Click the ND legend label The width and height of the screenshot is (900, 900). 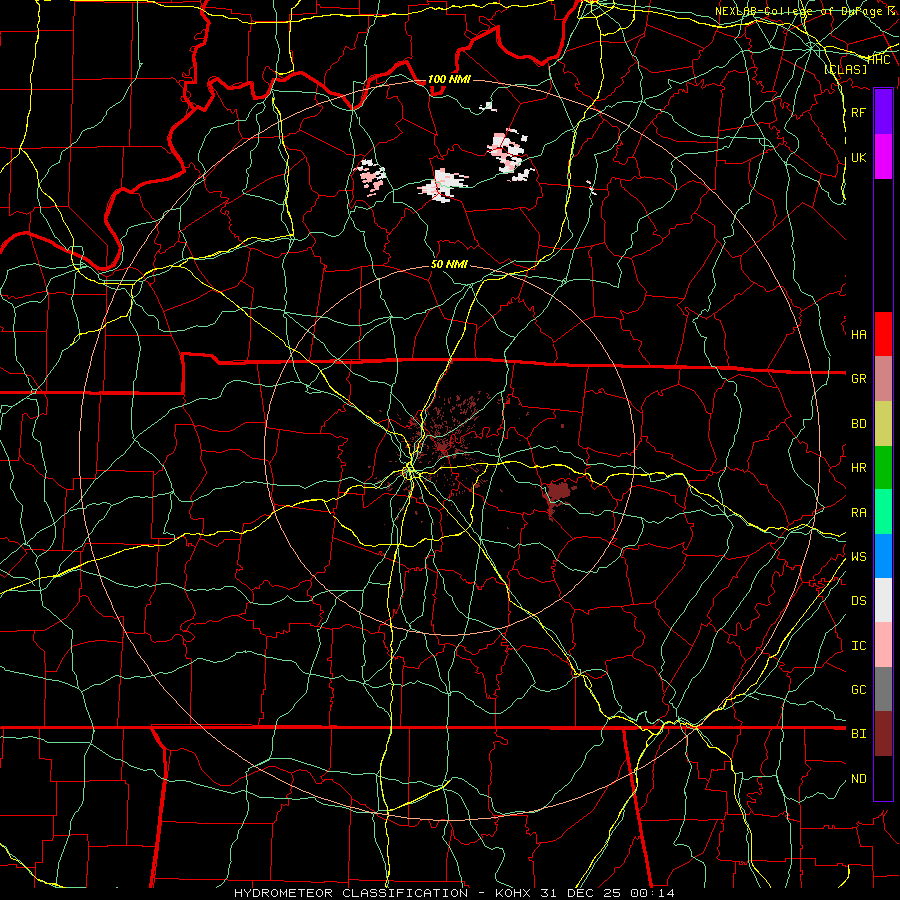[858, 779]
